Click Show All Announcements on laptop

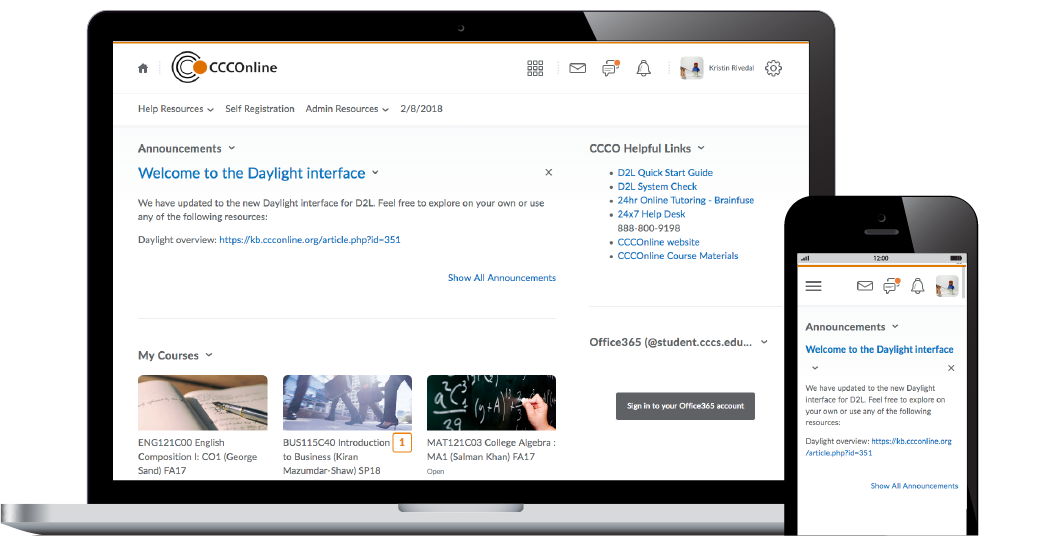tap(501, 278)
